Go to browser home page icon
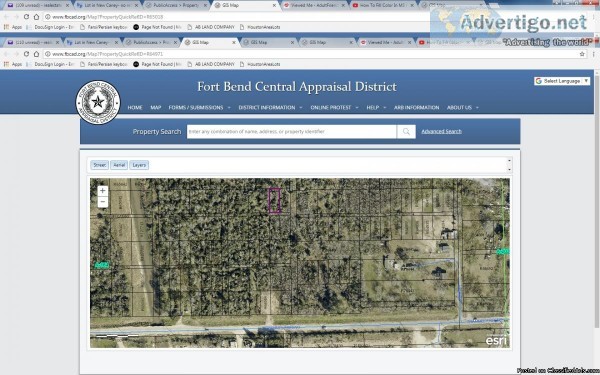Image resolution: width=600 pixels, height=375 pixels. tap(36, 54)
